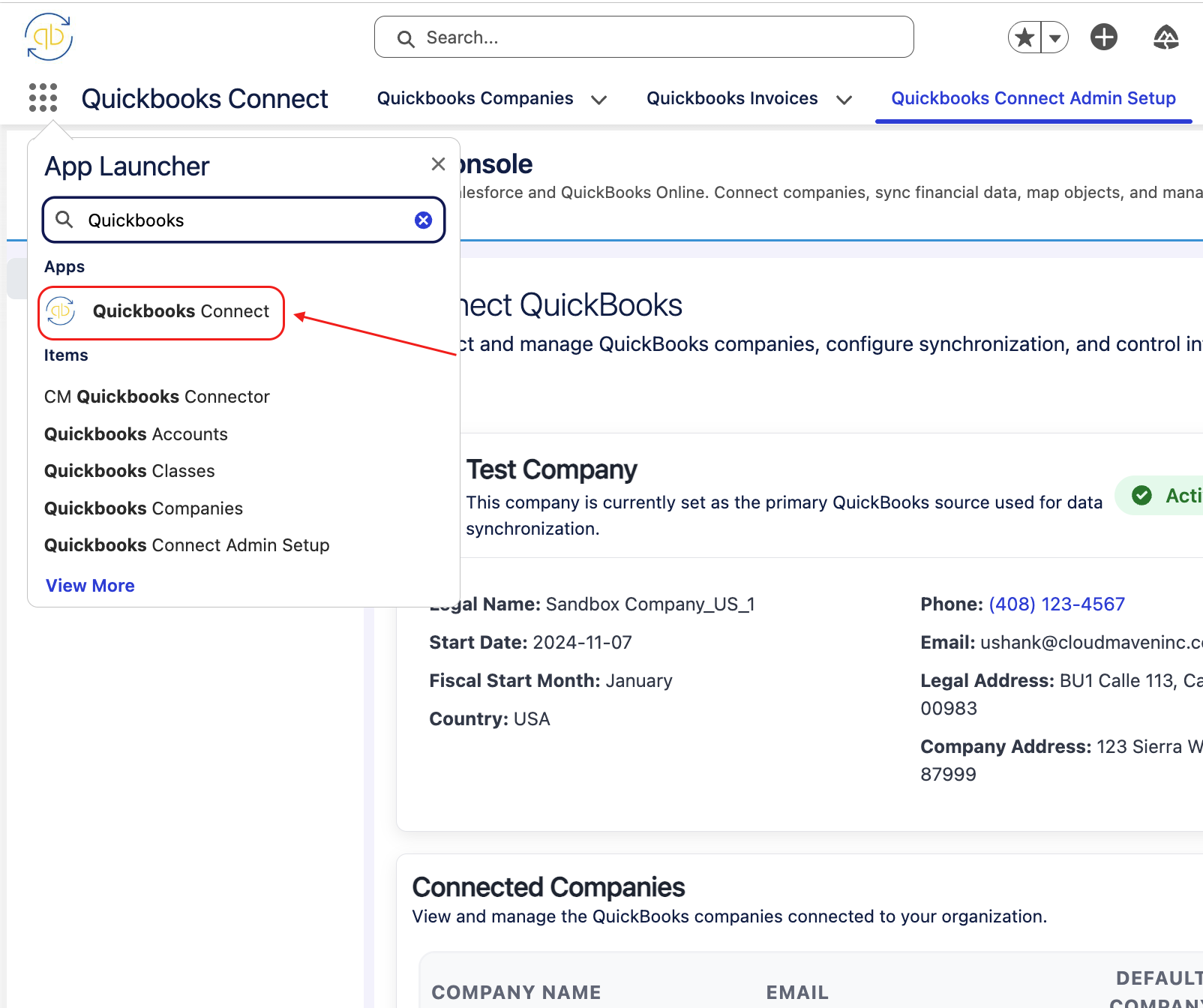Click the global Search field
This screenshot has height=1008, width=1203.
coord(643,37)
